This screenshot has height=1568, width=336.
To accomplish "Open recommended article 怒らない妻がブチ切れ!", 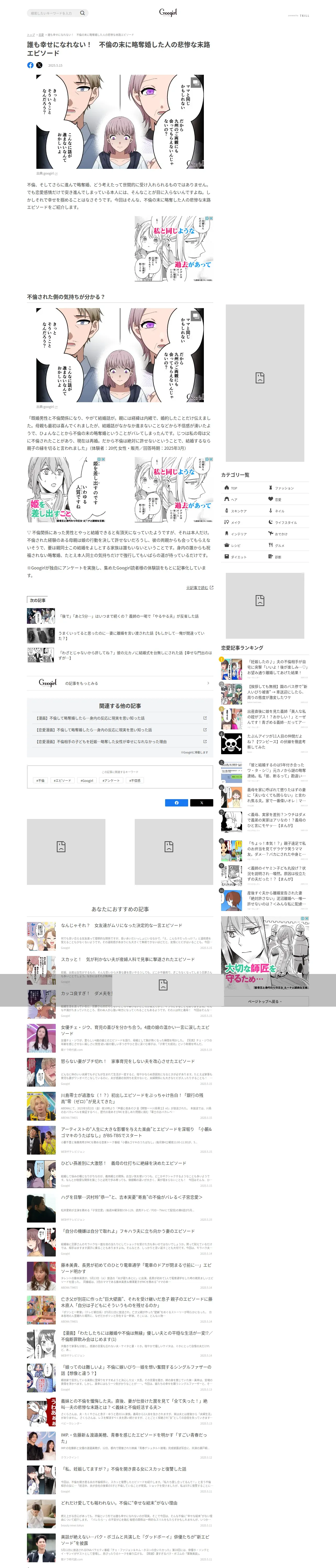I will click(120, 1072).
